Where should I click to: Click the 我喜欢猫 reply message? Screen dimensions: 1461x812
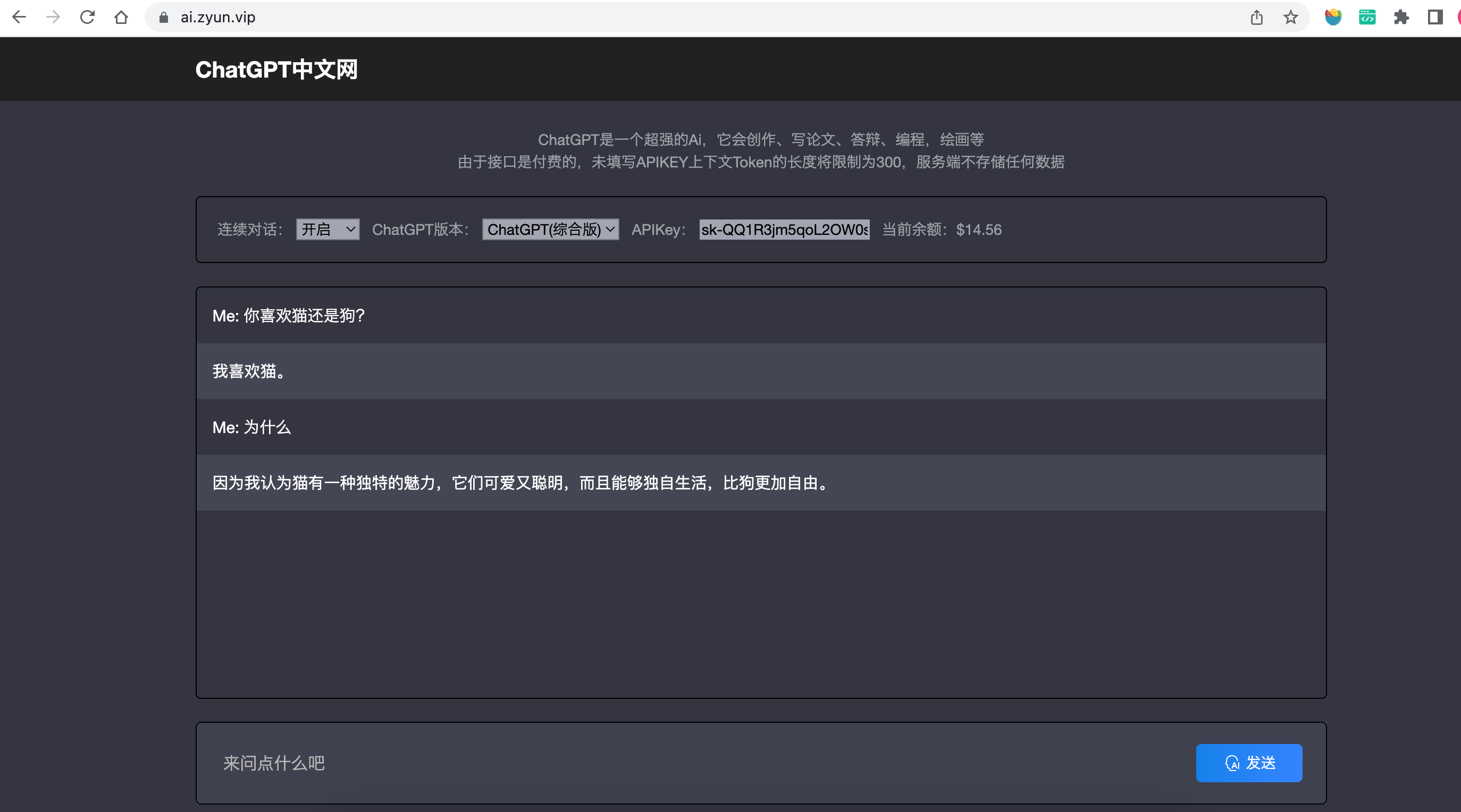(x=249, y=371)
